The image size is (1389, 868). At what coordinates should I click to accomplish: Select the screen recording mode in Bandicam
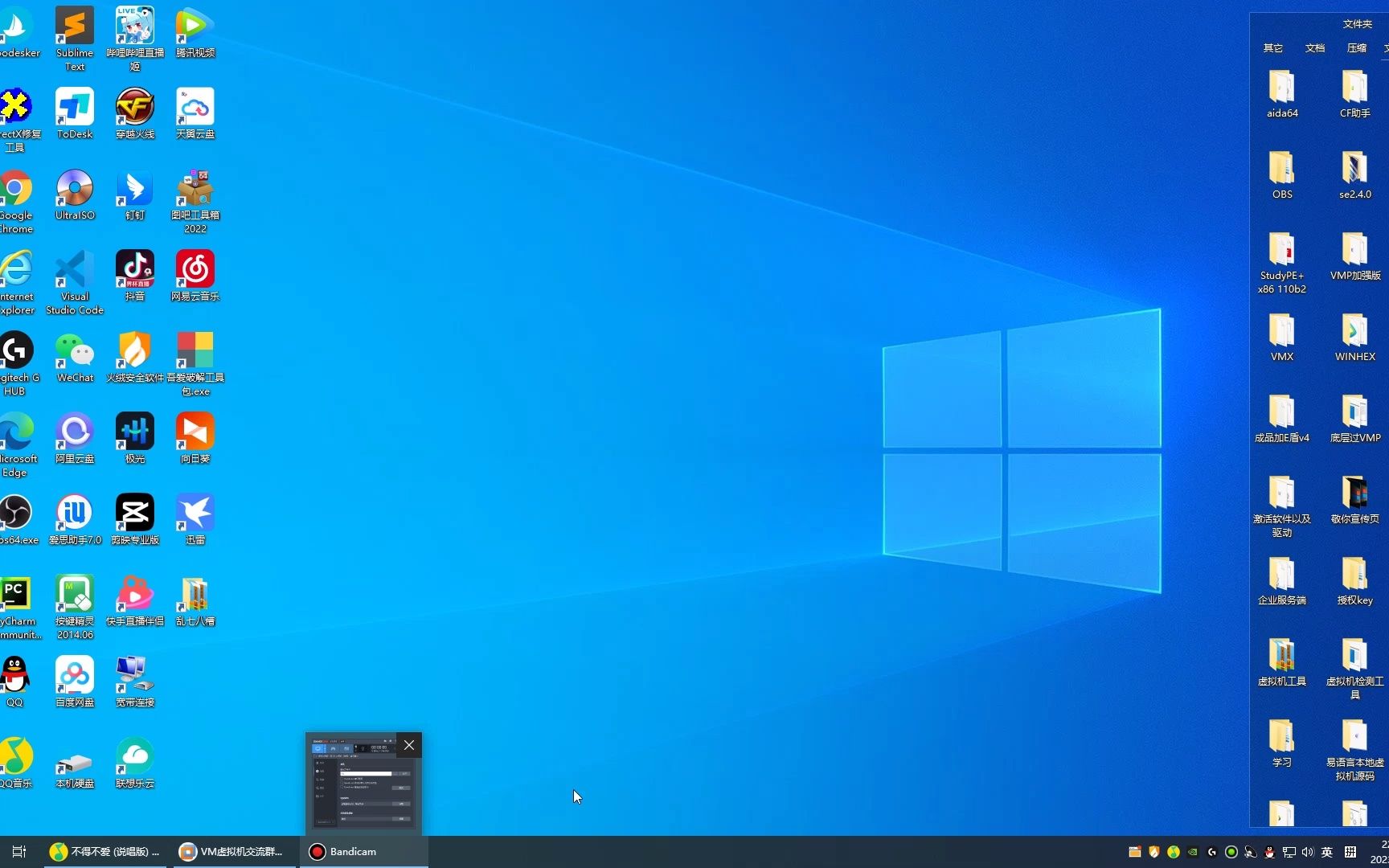coord(318,748)
